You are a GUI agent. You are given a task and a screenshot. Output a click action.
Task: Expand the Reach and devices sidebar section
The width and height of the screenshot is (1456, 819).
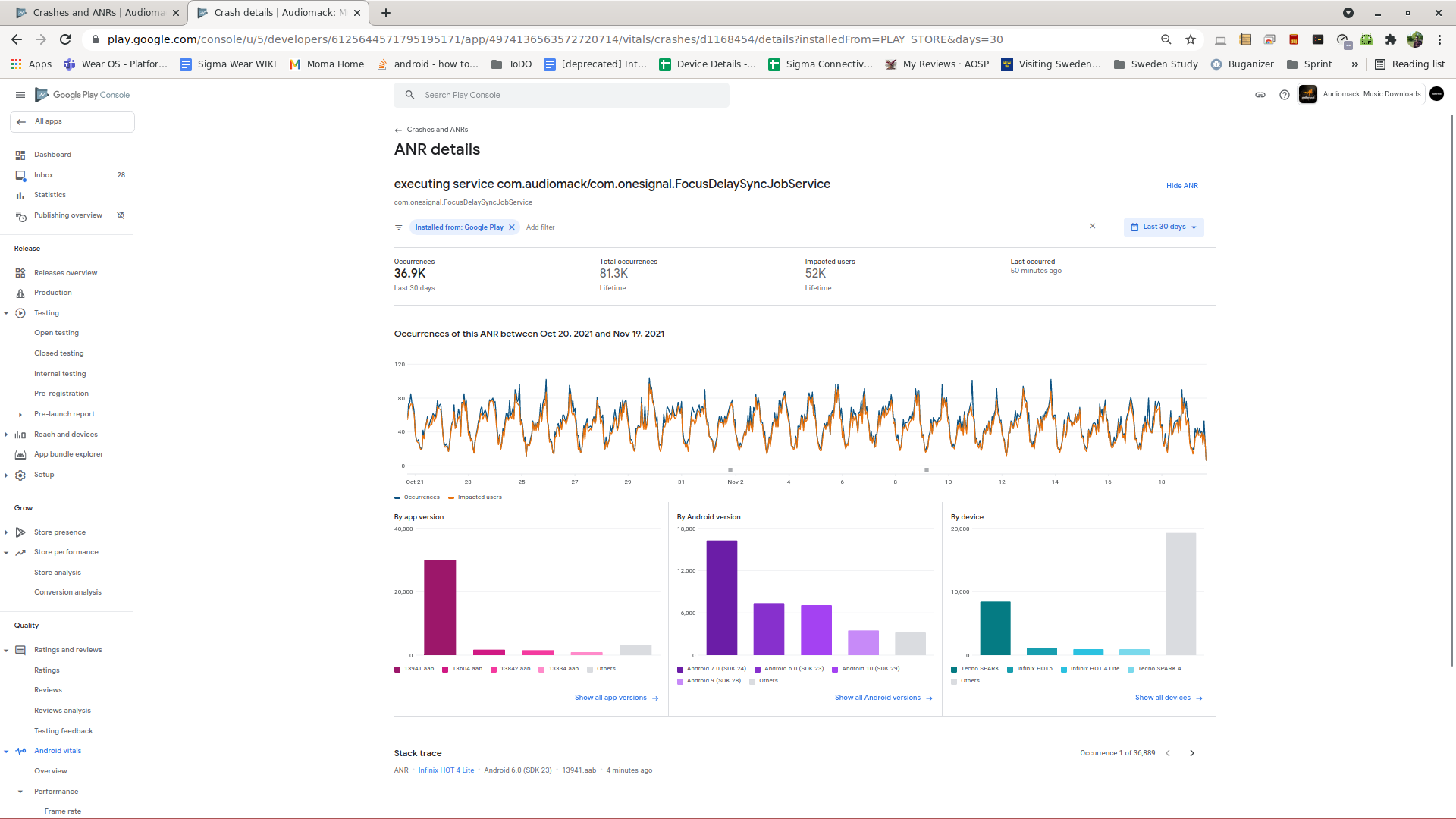point(6,435)
